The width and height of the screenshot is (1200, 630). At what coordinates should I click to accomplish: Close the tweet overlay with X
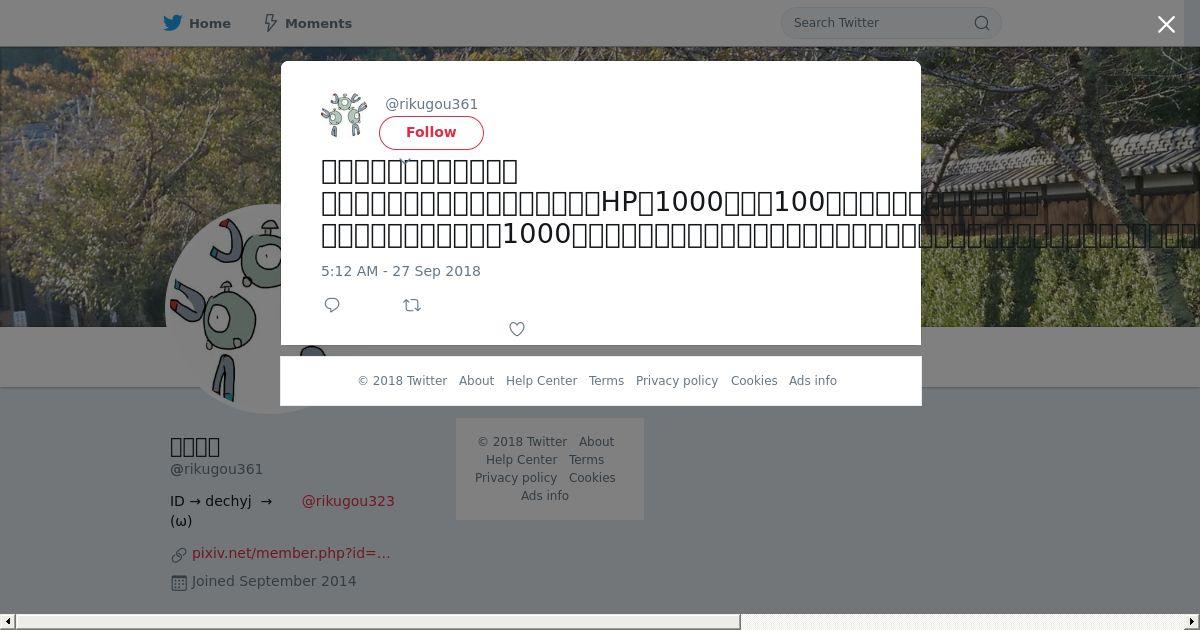tap(1166, 24)
